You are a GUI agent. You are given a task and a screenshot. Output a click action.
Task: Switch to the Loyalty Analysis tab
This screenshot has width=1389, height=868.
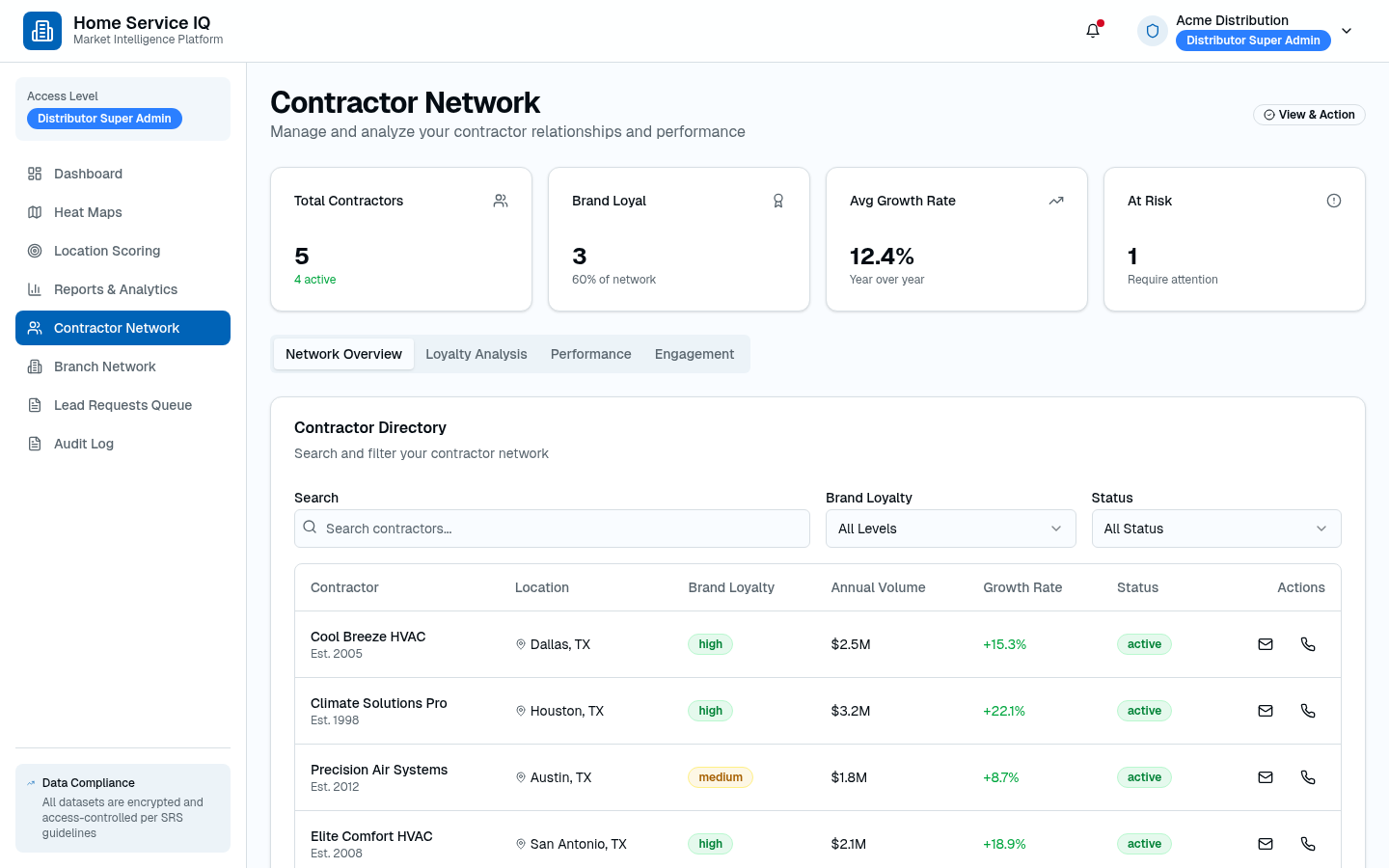coord(477,354)
